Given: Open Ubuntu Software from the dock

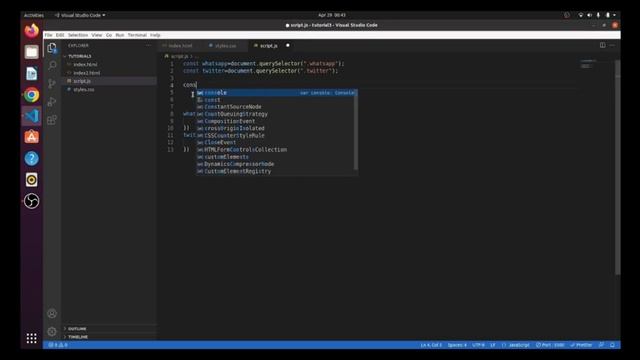Looking at the screenshot, I should coord(31,137).
